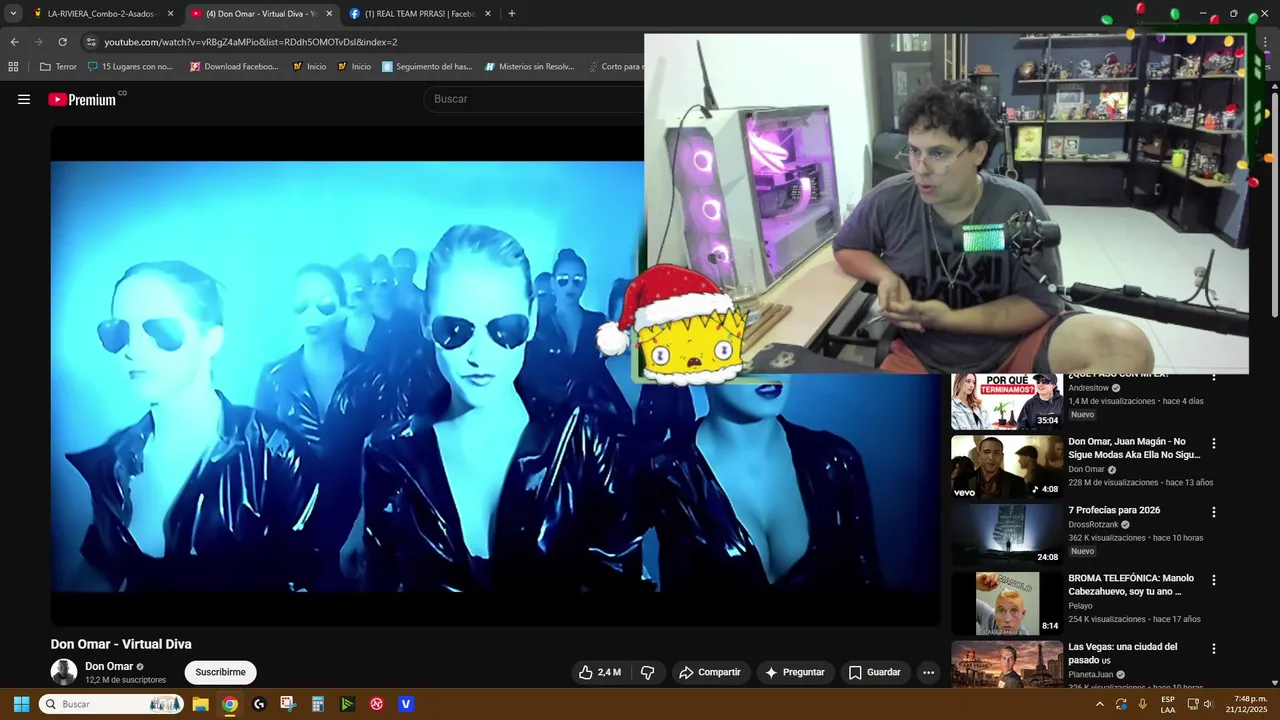Click the tray microphone icon
This screenshot has height=720, width=1280.
click(1142, 704)
